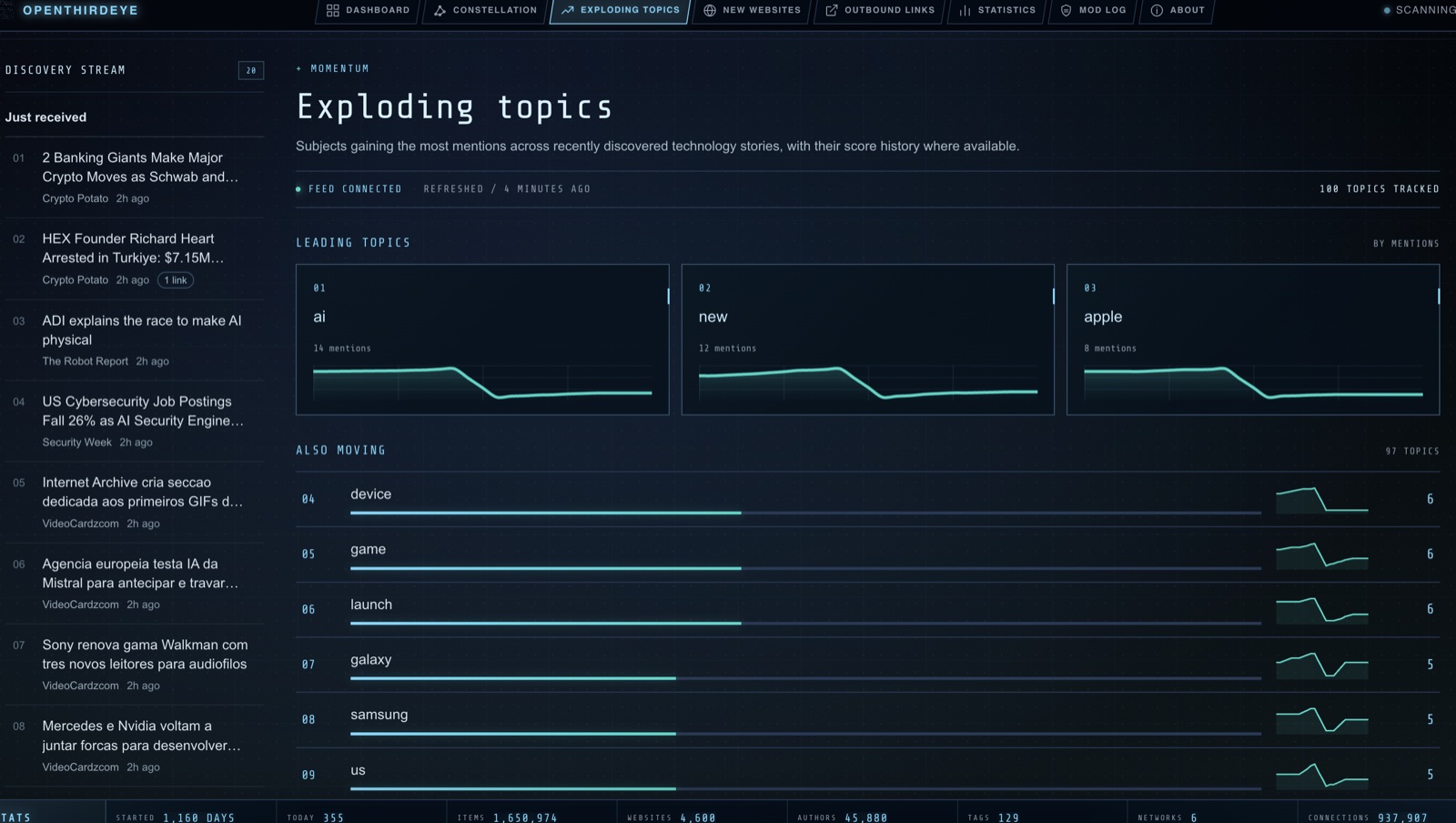Open the 'new' leading topic card

pos(868,340)
